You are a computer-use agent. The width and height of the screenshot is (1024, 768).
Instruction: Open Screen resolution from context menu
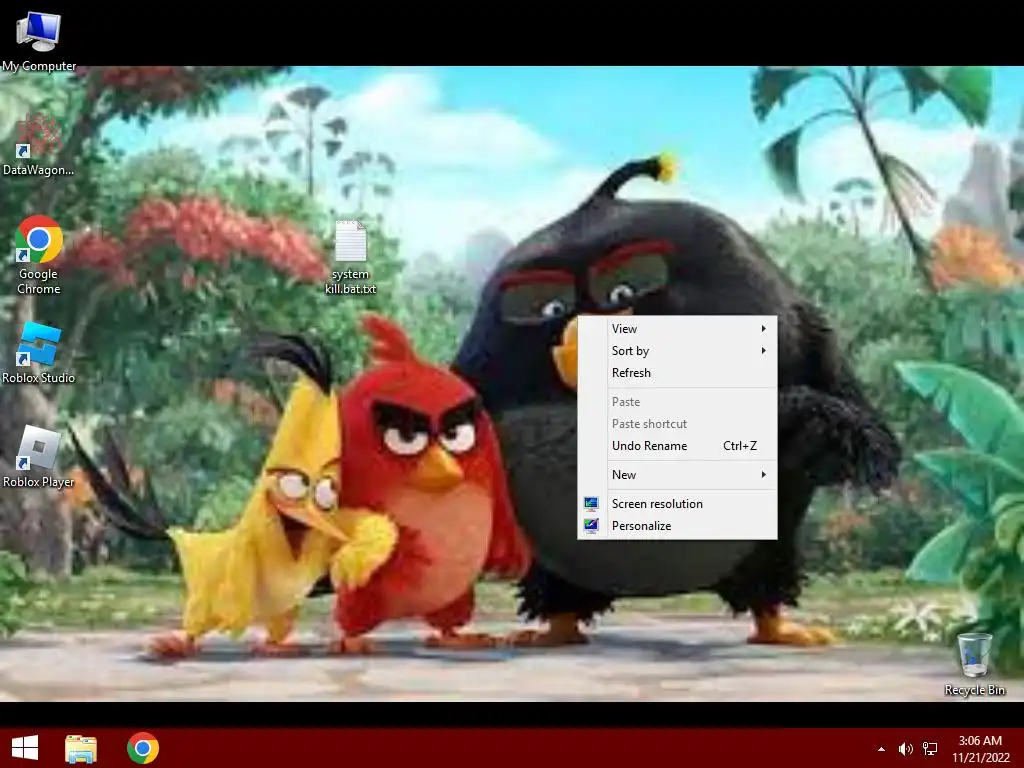click(677, 504)
